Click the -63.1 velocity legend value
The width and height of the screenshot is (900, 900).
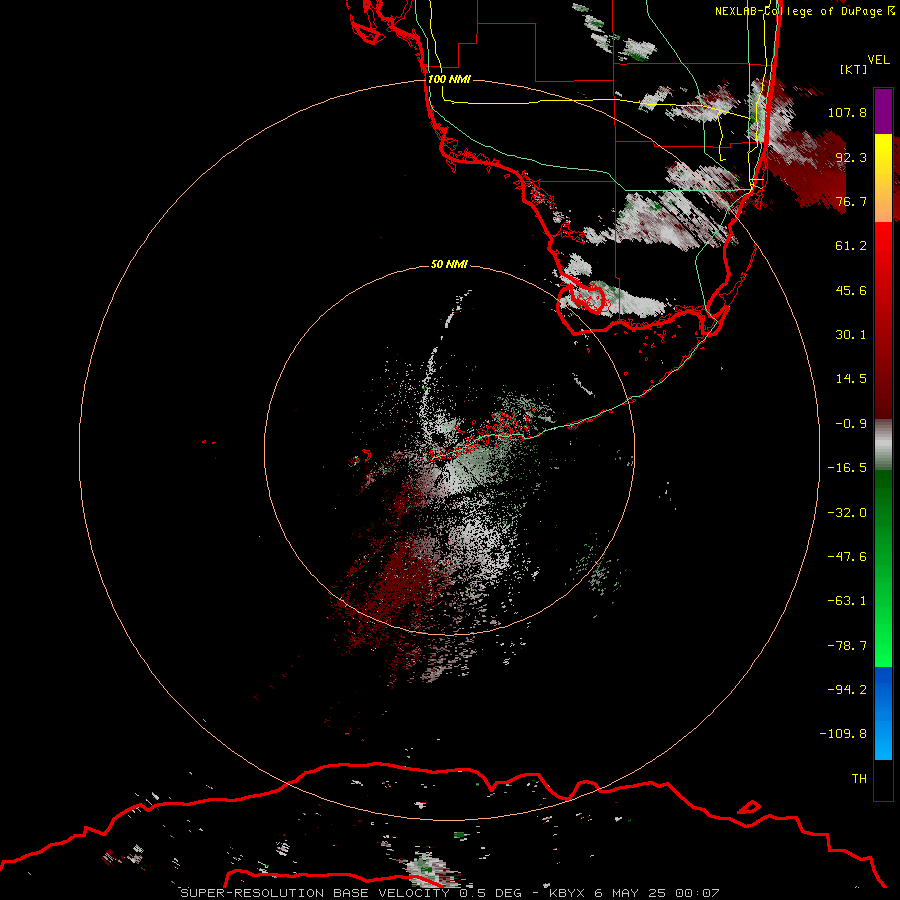pos(847,601)
